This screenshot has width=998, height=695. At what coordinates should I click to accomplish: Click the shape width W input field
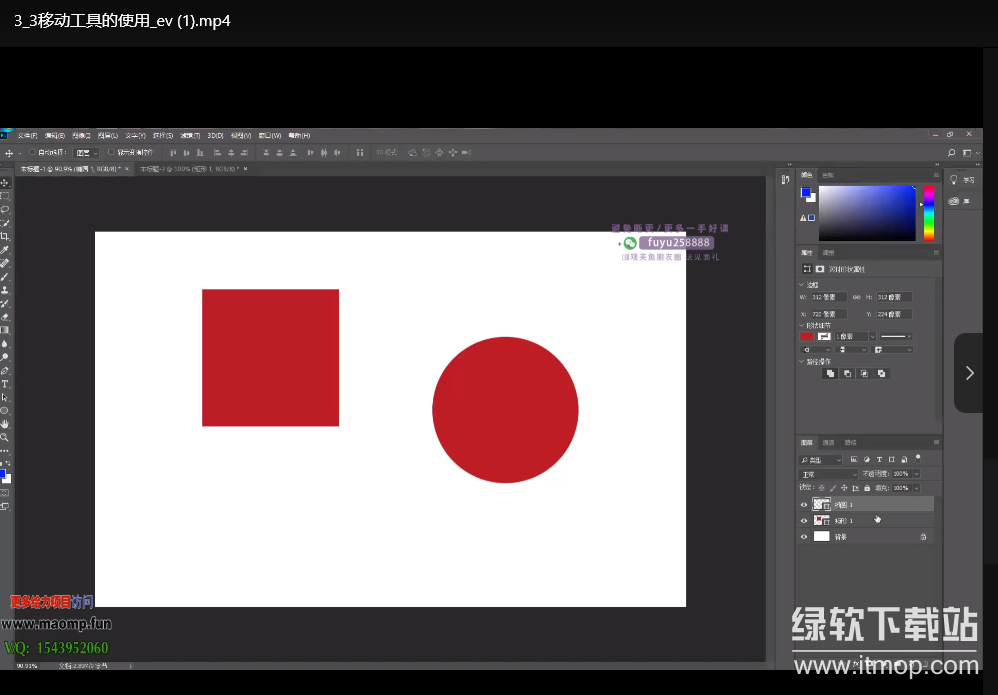coord(828,297)
